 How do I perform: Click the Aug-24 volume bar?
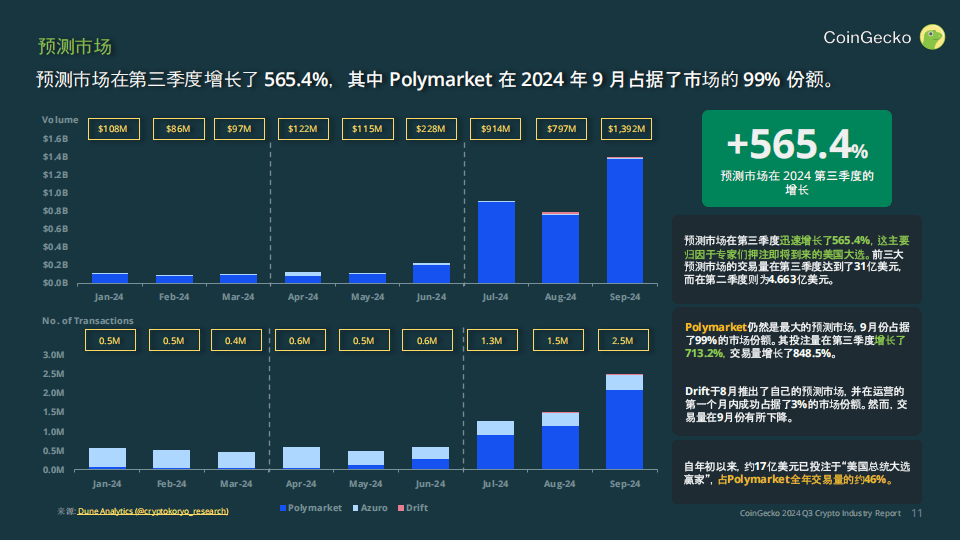pyautogui.click(x=560, y=247)
